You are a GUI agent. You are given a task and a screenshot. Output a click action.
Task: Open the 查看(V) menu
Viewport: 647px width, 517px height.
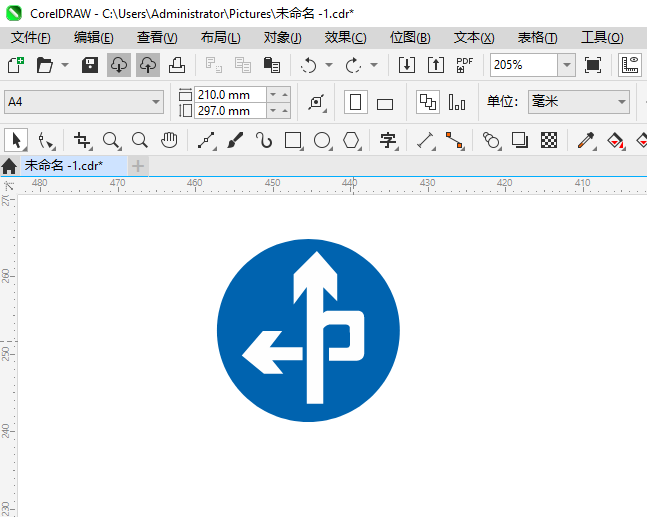point(157,38)
